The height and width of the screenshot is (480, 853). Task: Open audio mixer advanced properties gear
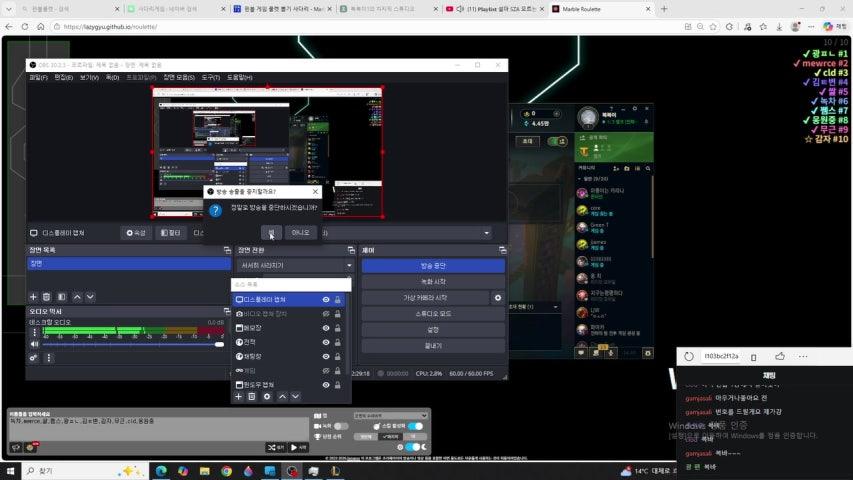[34, 358]
